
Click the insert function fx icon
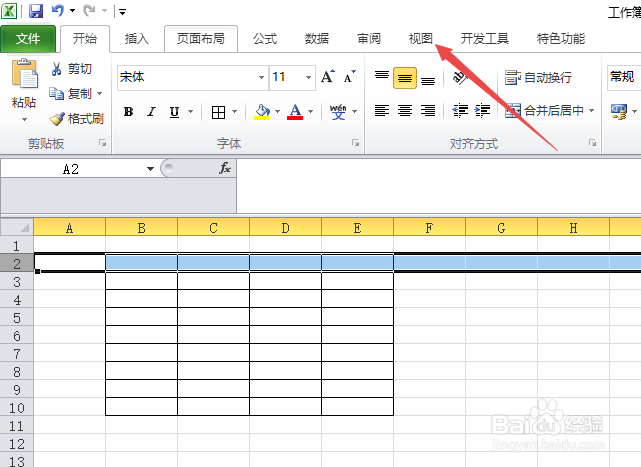tap(225, 168)
